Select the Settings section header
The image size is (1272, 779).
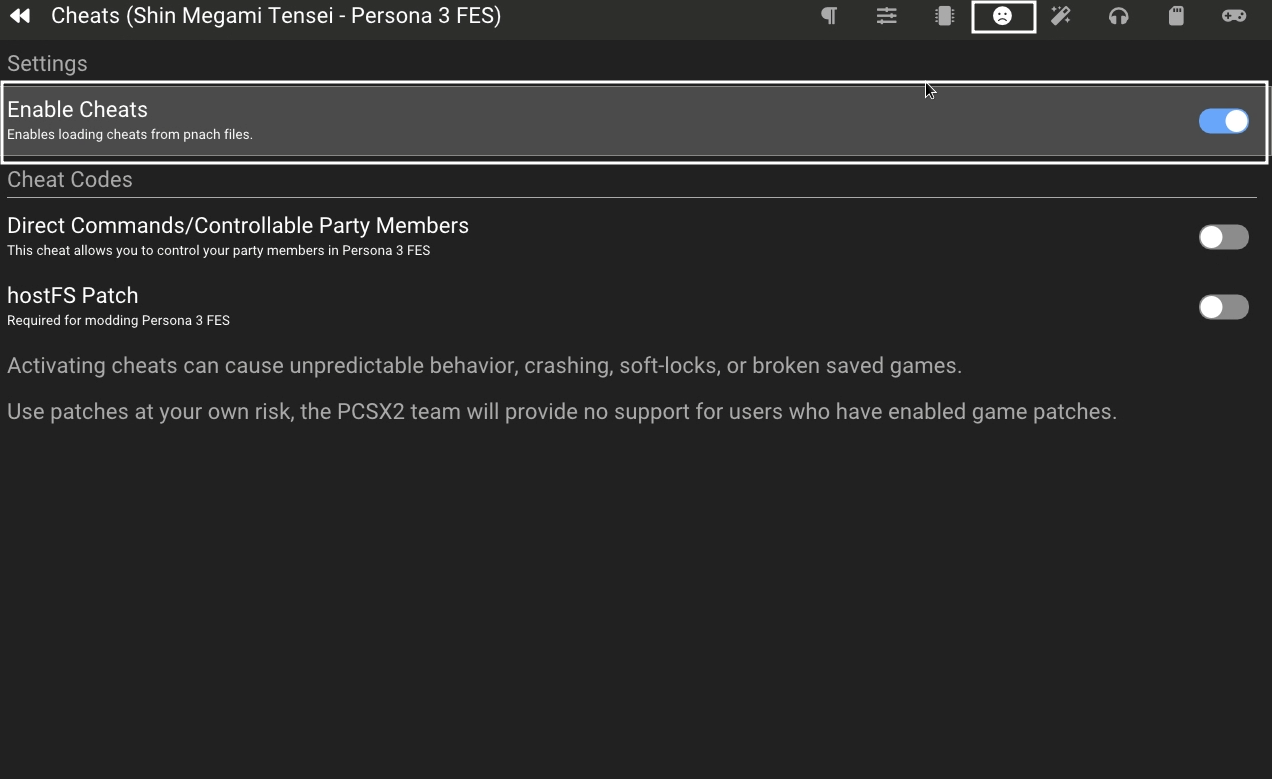pyautogui.click(x=47, y=63)
